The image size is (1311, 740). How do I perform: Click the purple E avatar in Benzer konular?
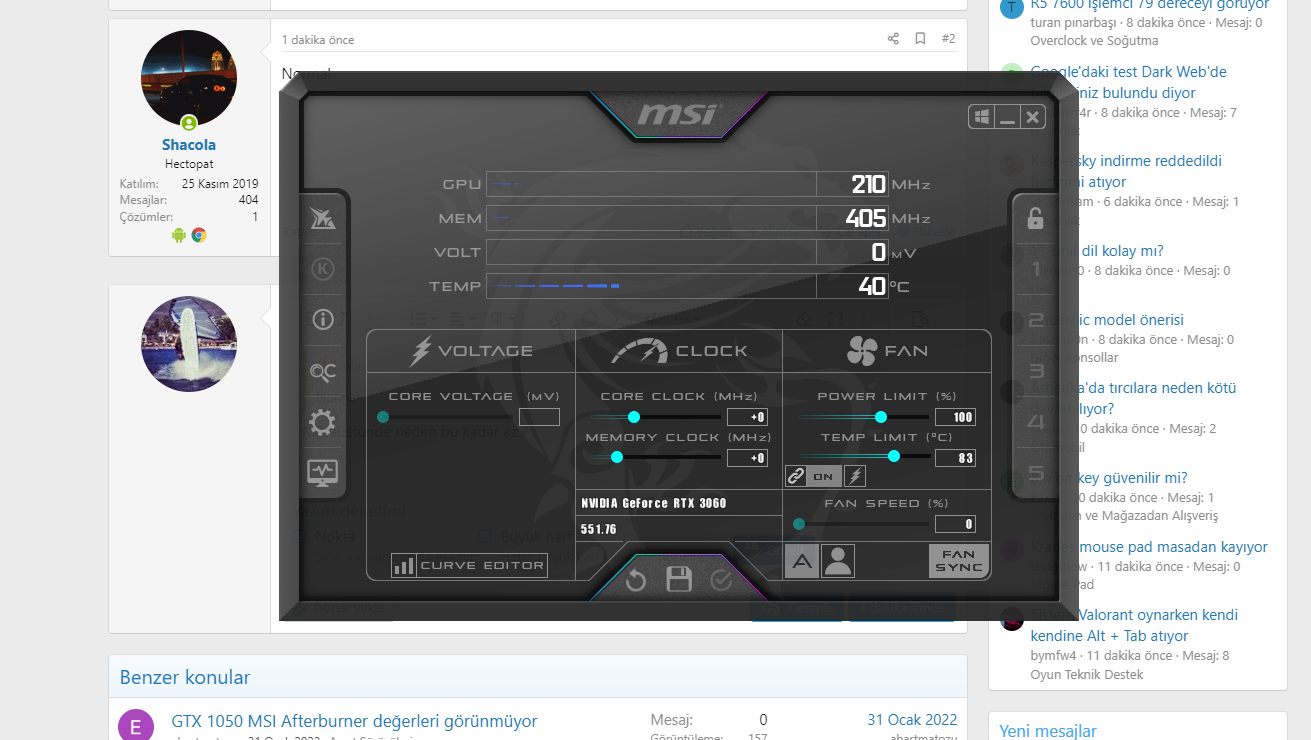[x=136, y=726]
